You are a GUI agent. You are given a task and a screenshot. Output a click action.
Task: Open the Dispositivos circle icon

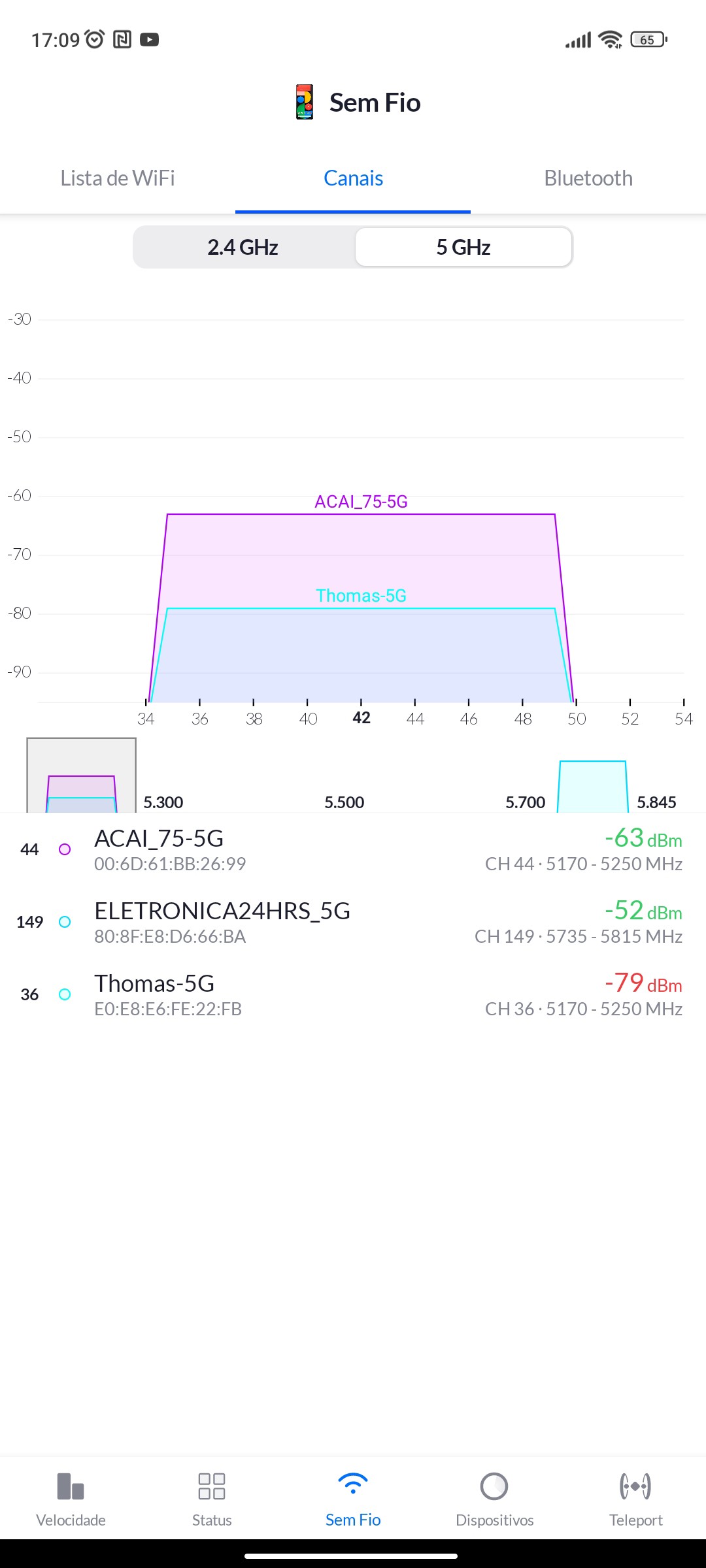pyautogui.click(x=494, y=1486)
